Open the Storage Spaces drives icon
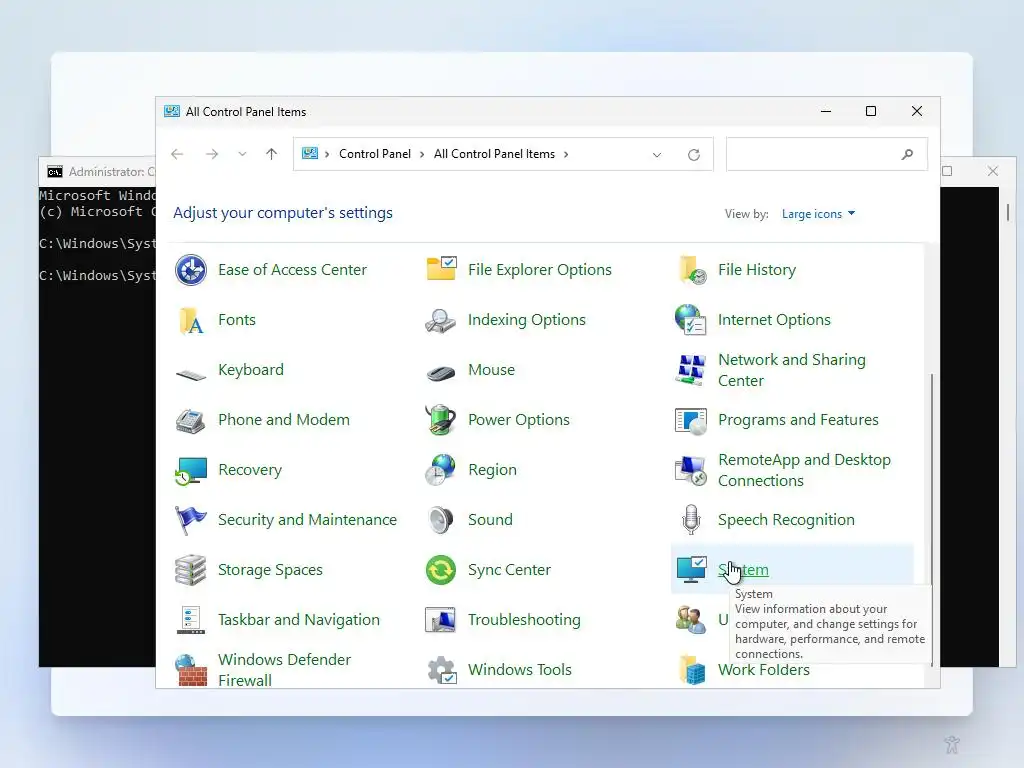 (191, 570)
